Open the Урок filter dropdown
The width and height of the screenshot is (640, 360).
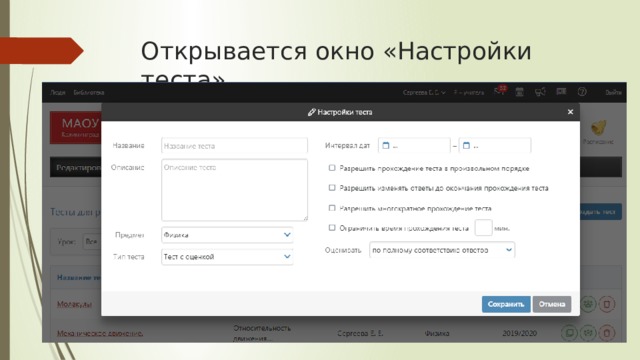tap(92, 242)
